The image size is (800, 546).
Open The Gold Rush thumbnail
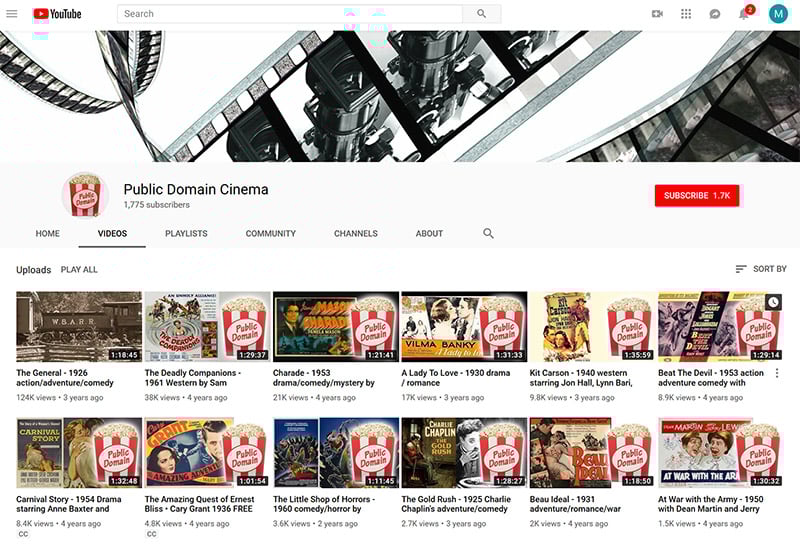(464, 453)
